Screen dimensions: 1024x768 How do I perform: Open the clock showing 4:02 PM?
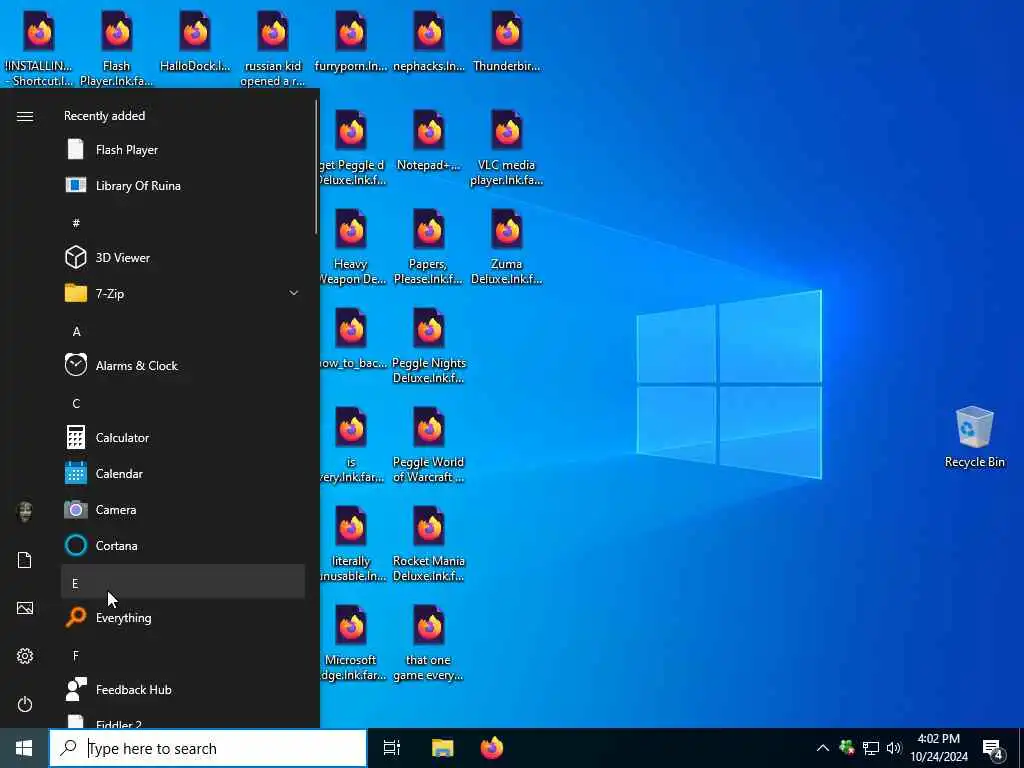pos(938,748)
